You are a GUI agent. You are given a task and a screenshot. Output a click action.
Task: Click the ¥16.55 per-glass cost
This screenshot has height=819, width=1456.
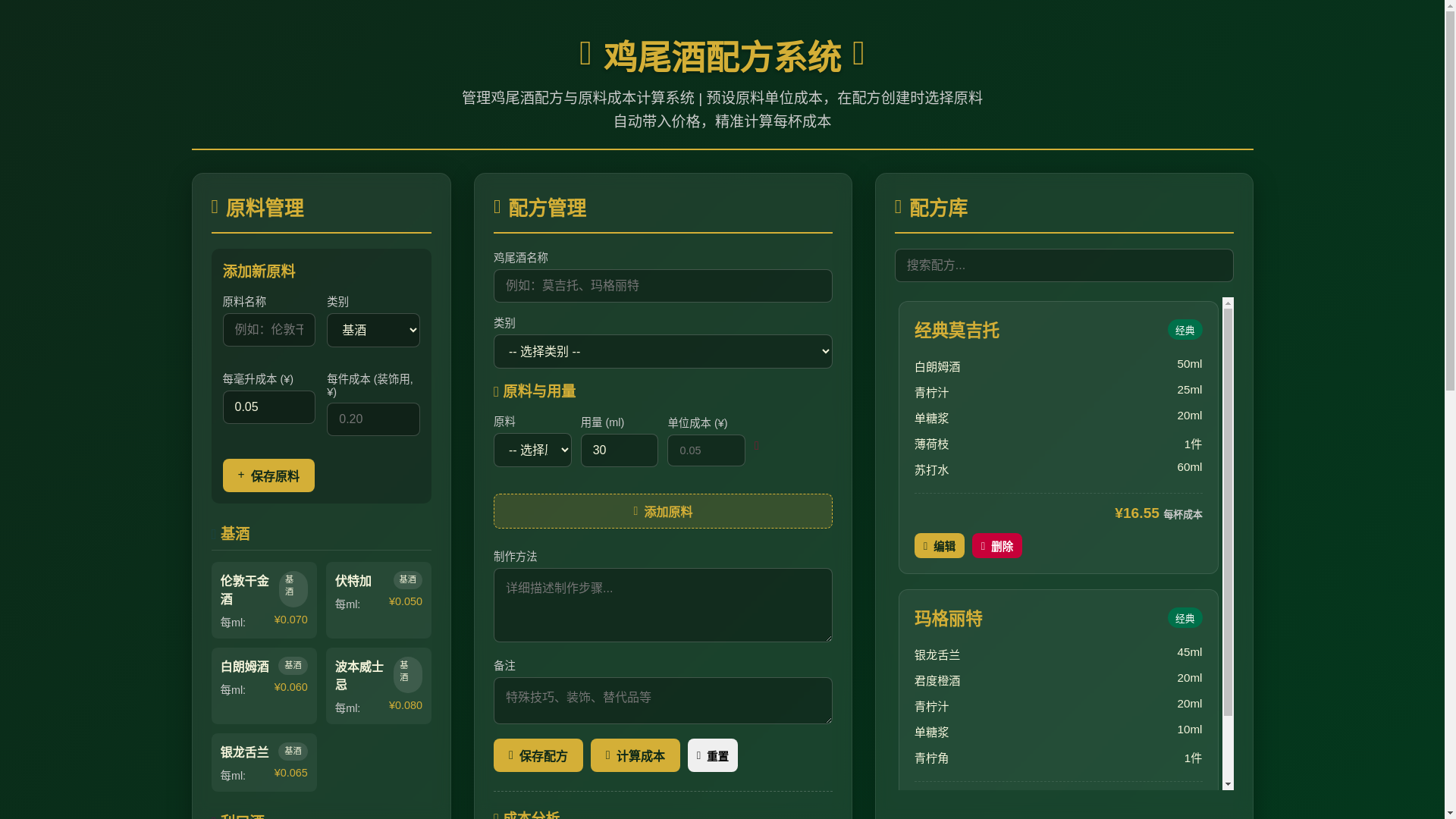[x=1137, y=513]
